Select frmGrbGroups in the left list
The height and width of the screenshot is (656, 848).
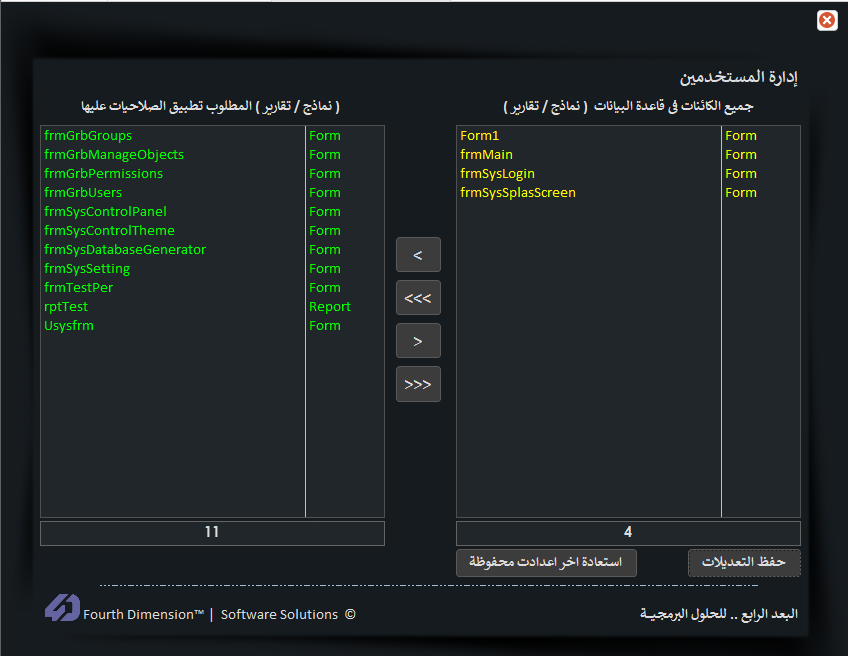88,136
